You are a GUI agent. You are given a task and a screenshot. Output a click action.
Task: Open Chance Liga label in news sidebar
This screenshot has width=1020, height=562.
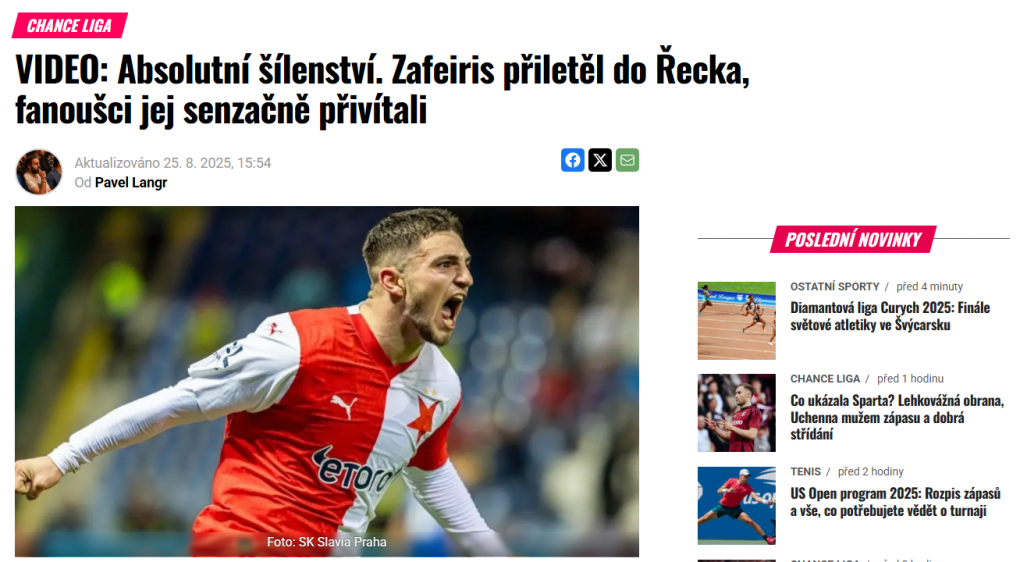coord(825,379)
